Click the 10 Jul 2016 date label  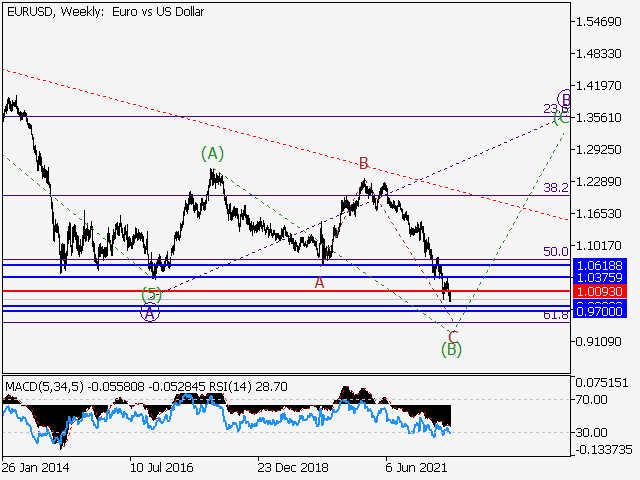[162, 467]
